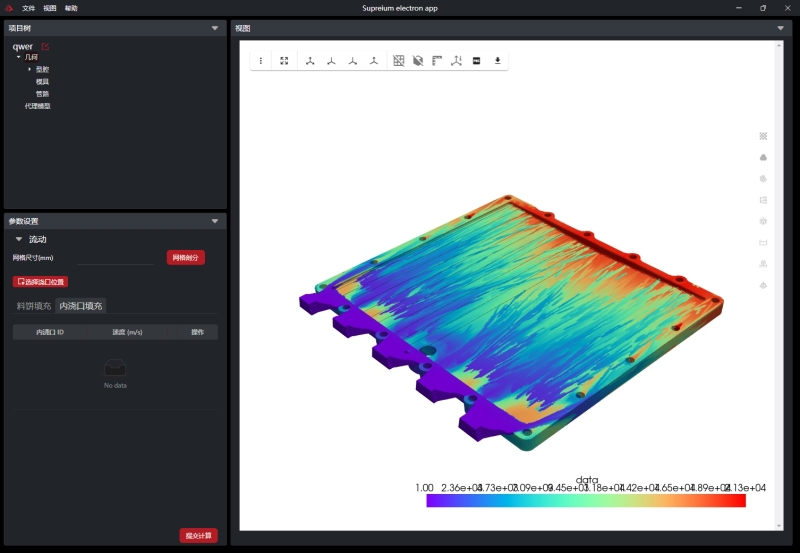Click the top checkered icon on right sidebar

click(x=764, y=136)
